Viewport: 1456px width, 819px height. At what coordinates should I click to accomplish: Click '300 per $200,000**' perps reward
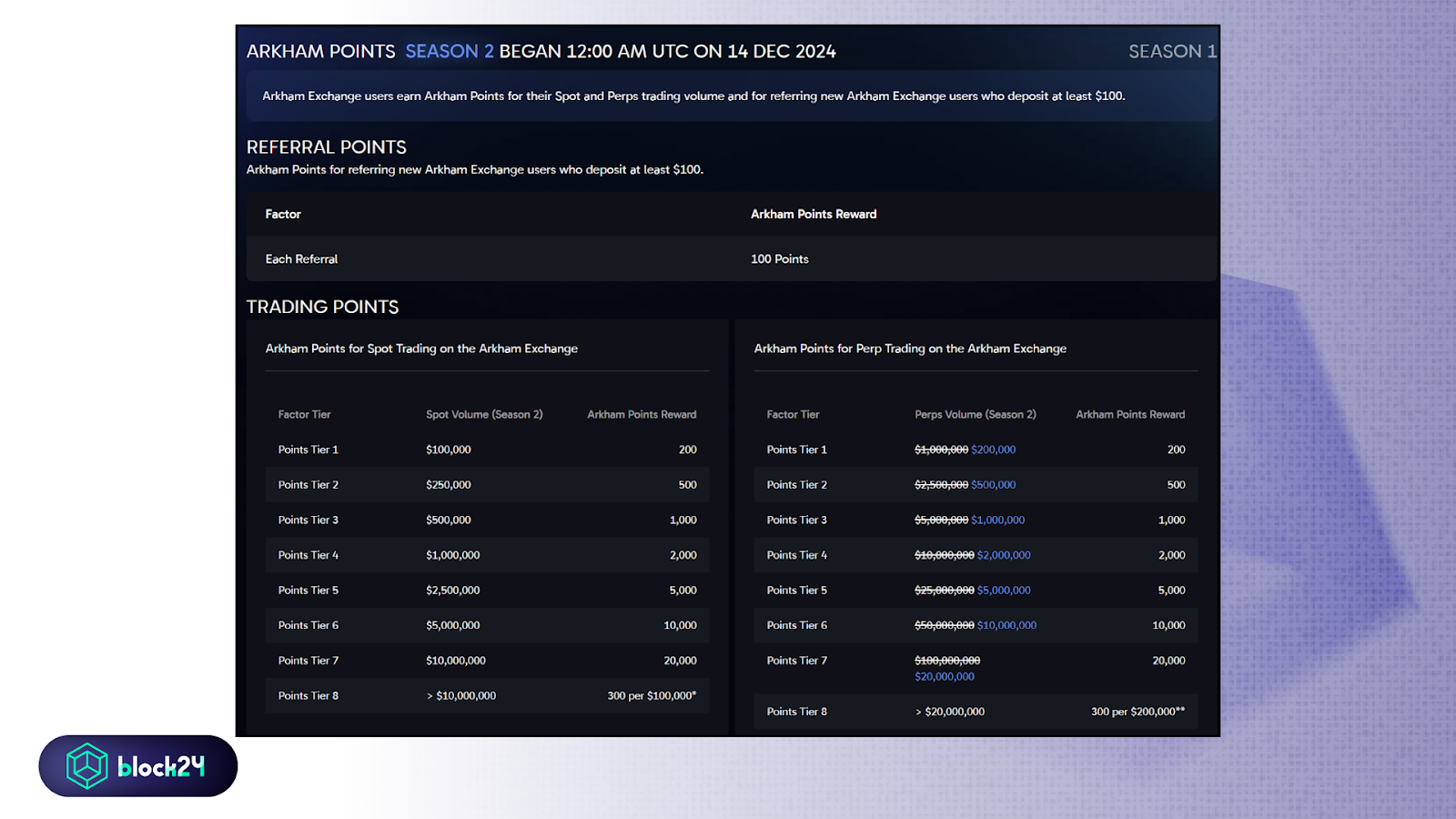[x=1138, y=712]
